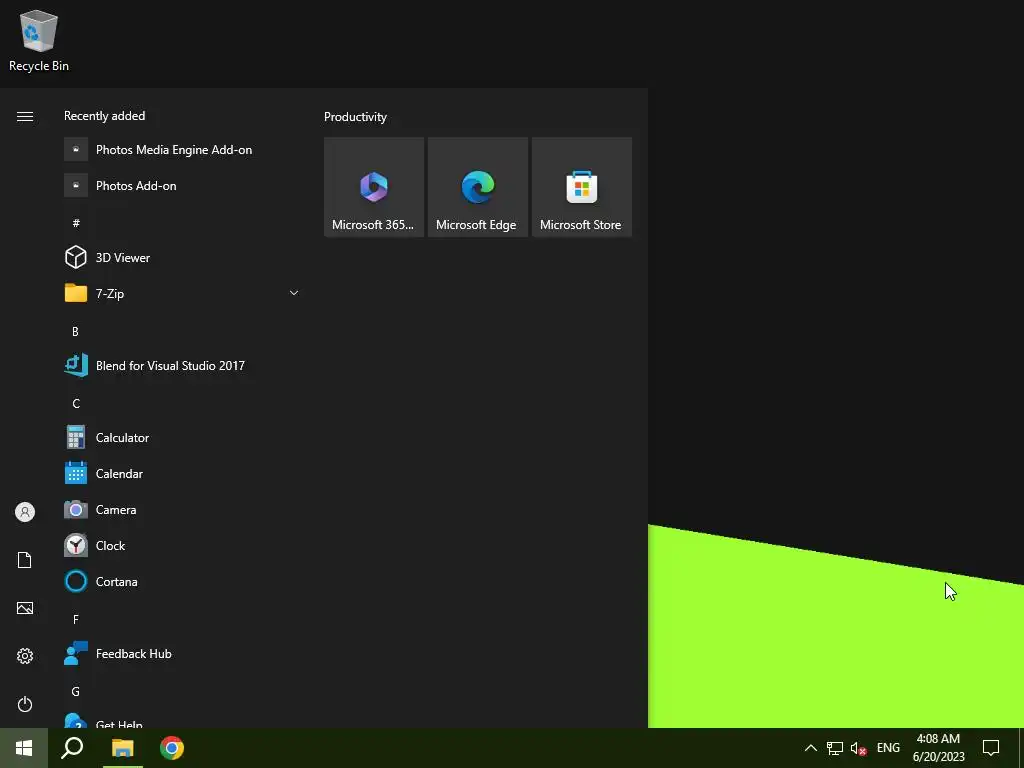Open the muted volume tray icon
Screen dimensions: 1024x768
pyautogui.click(x=858, y=748)
